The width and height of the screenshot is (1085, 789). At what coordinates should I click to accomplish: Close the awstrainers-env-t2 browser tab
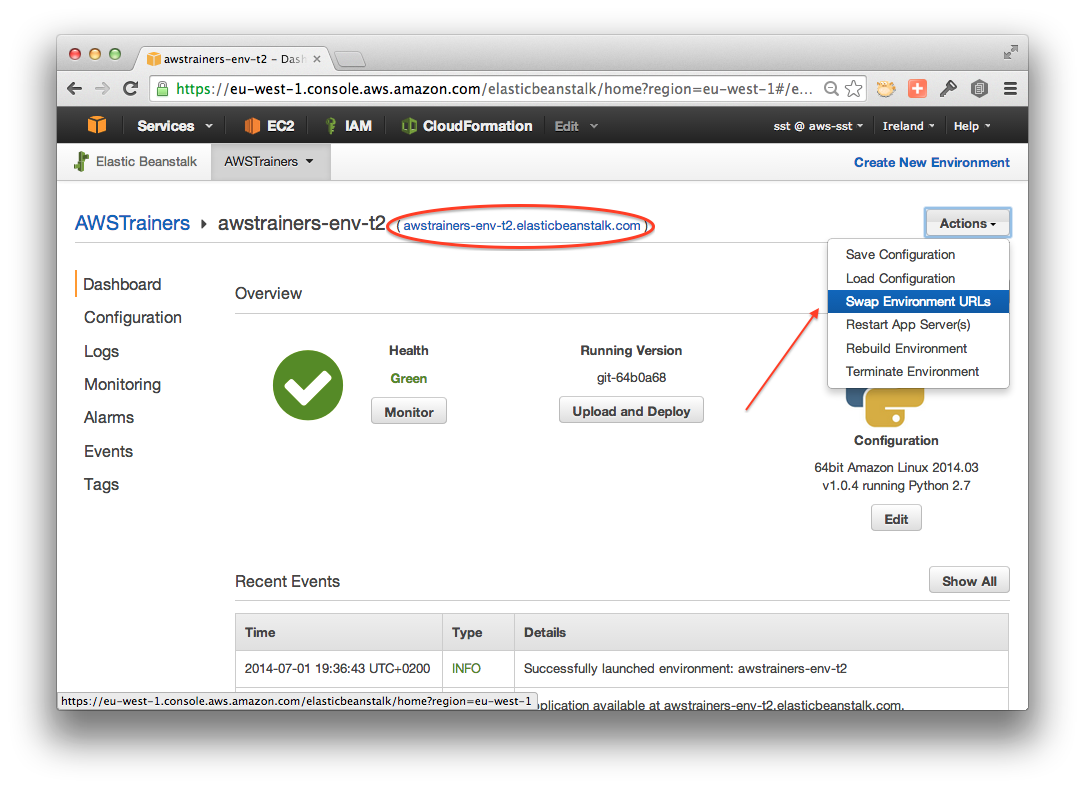[317, 59]
